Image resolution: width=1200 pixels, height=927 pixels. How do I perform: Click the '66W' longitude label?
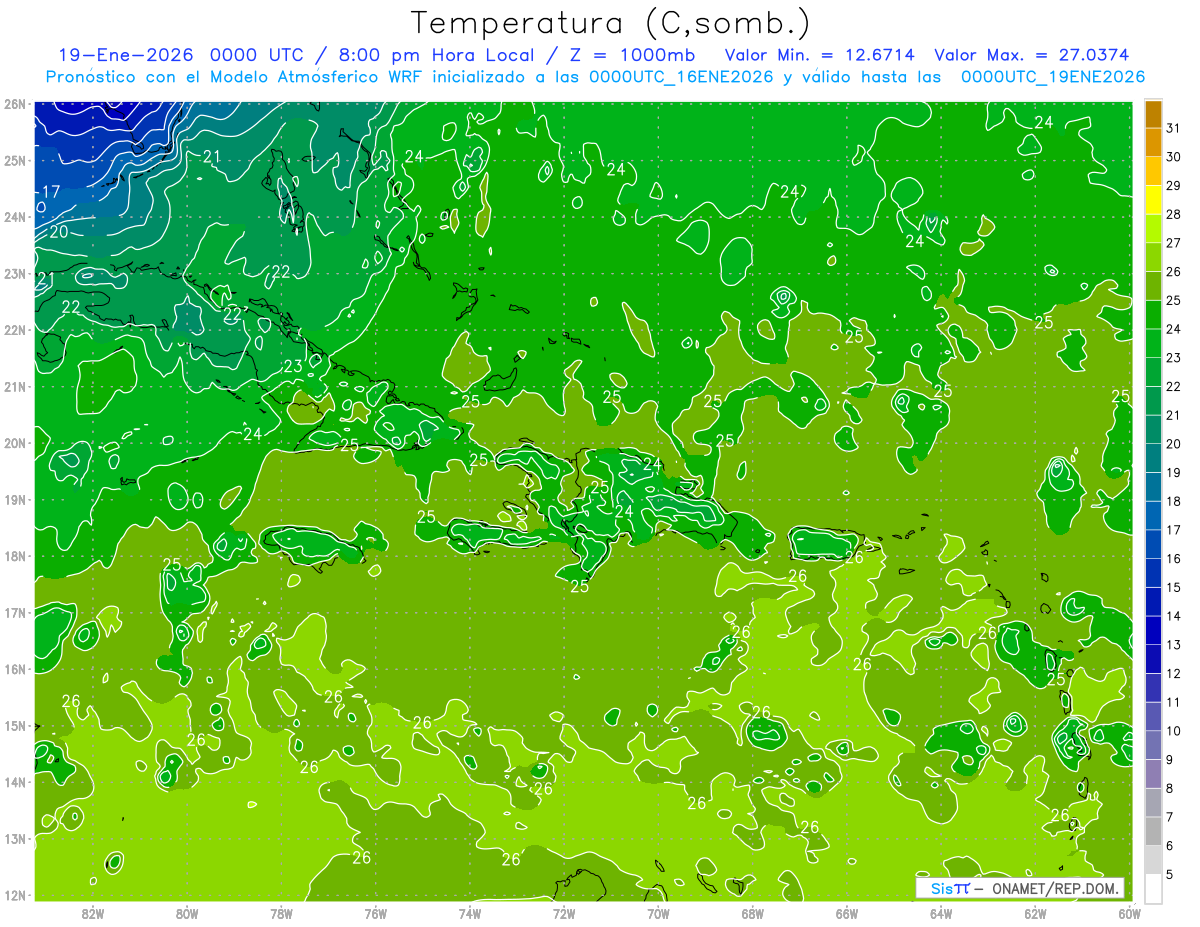[x=847, y=914]
